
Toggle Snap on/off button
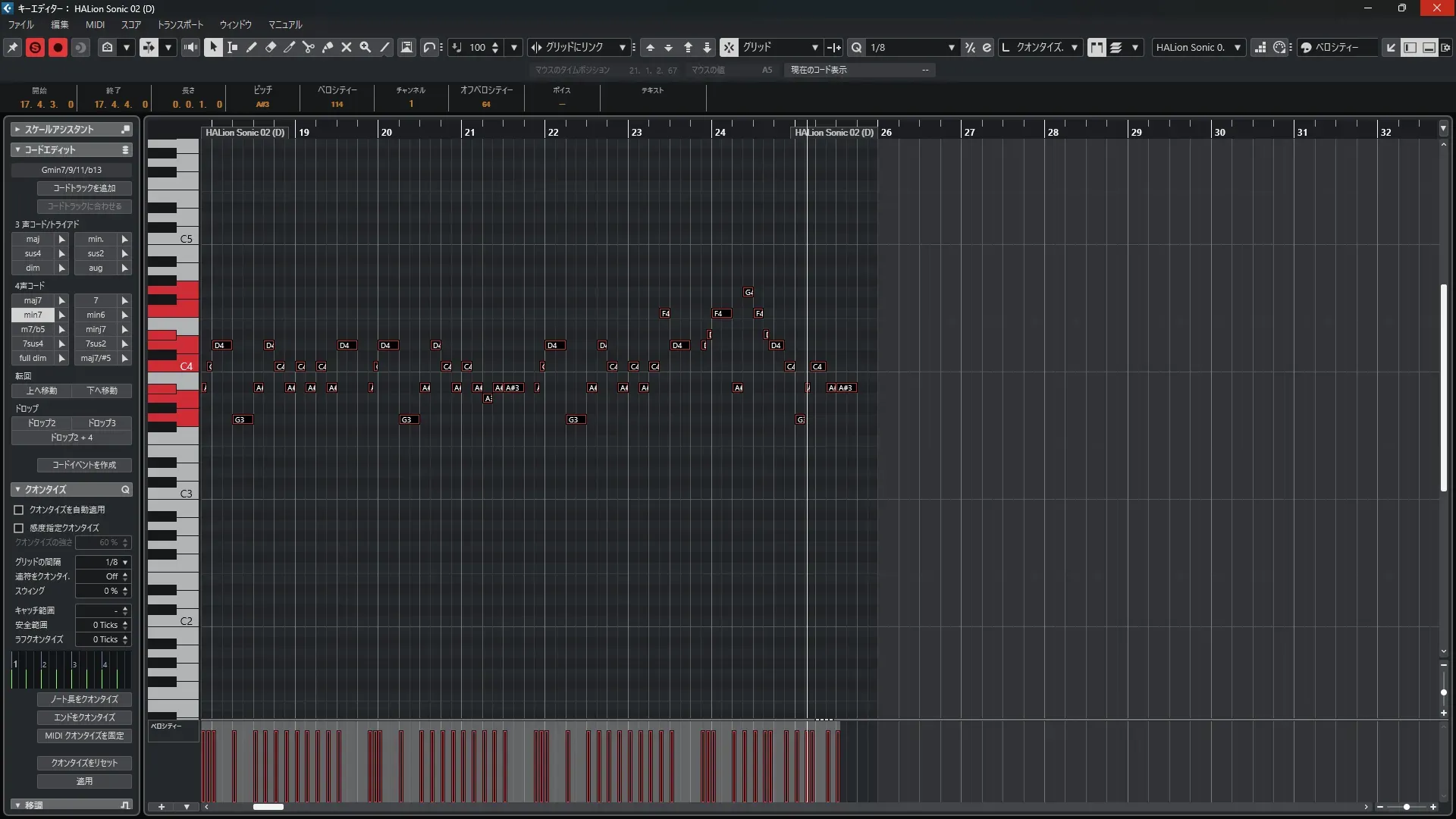(729, 47)
